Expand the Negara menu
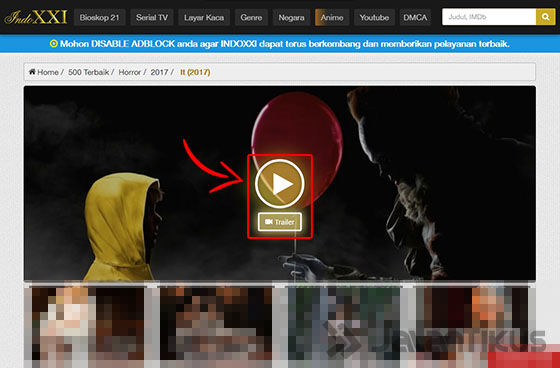The height and width of the screenshot is (368, 560). click(x=291, y=17)
